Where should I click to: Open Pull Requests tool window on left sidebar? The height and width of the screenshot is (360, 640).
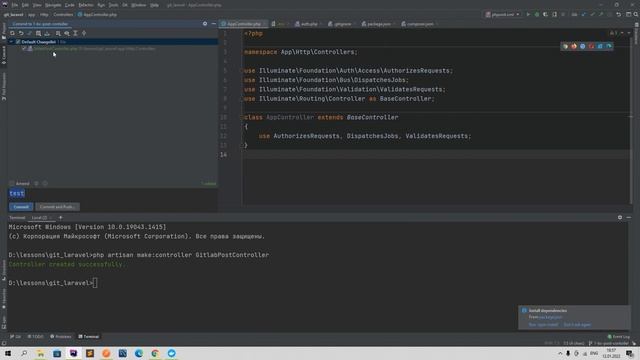tap(4, 87)
